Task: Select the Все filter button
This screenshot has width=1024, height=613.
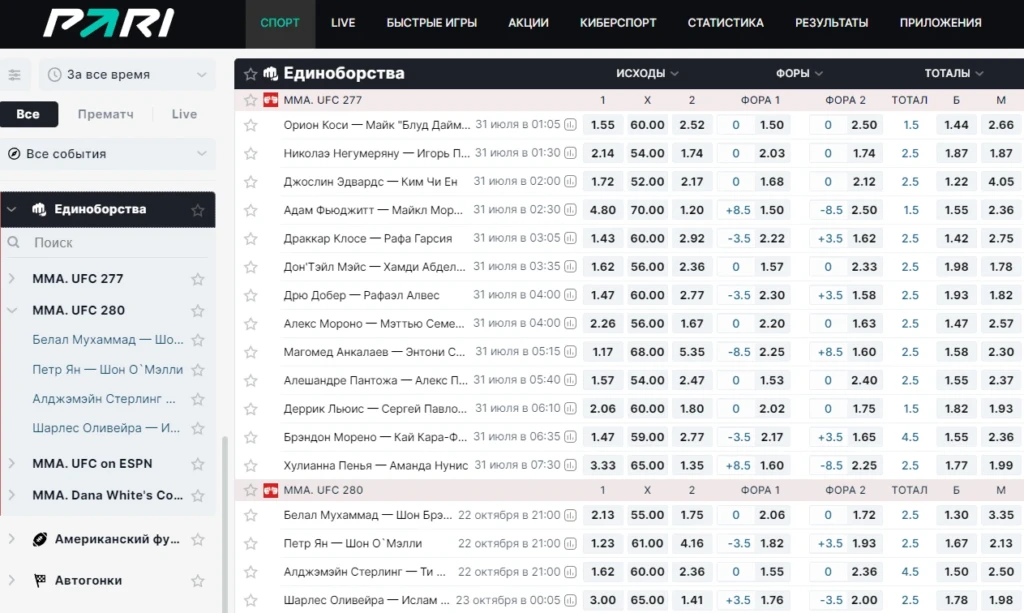Action: 29,114
